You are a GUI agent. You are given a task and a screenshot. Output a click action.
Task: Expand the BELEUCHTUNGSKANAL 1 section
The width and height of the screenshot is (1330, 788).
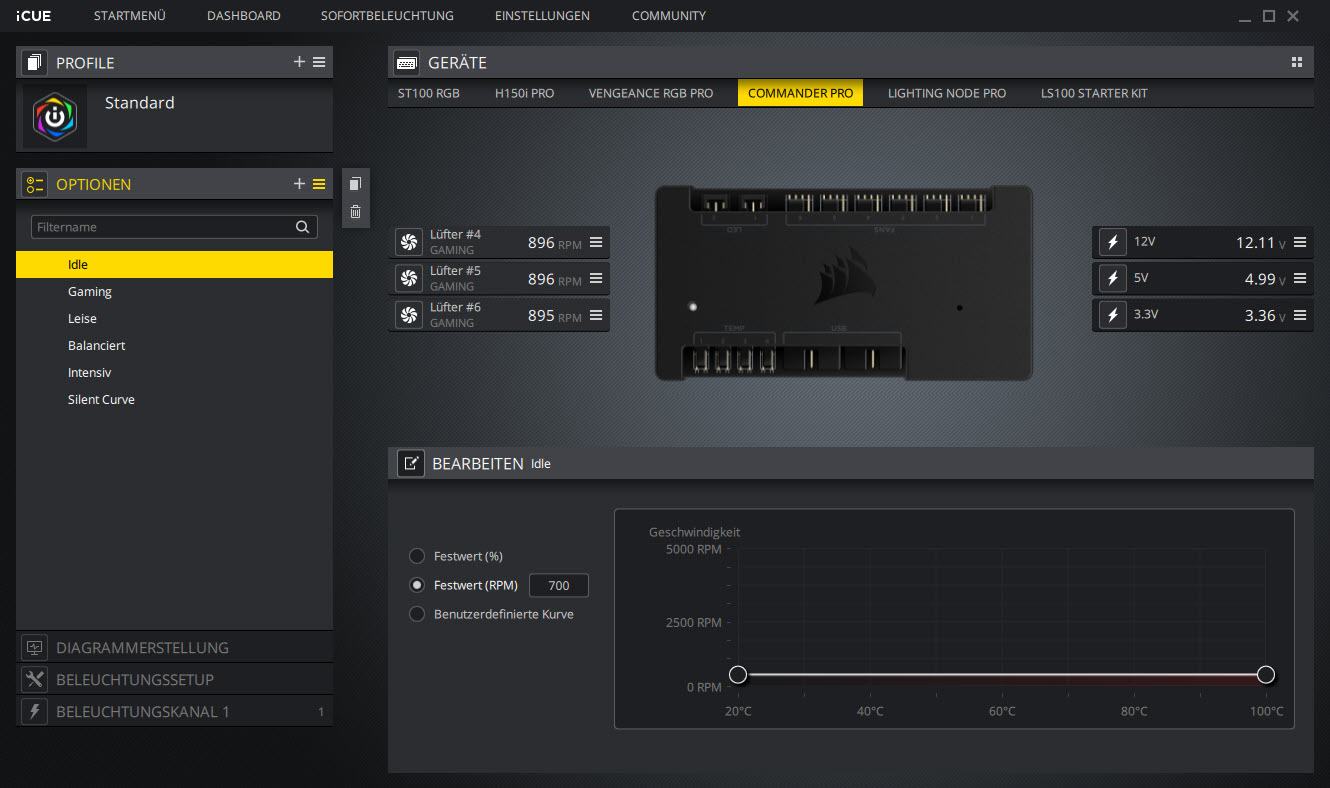click(x=174, y=711)
